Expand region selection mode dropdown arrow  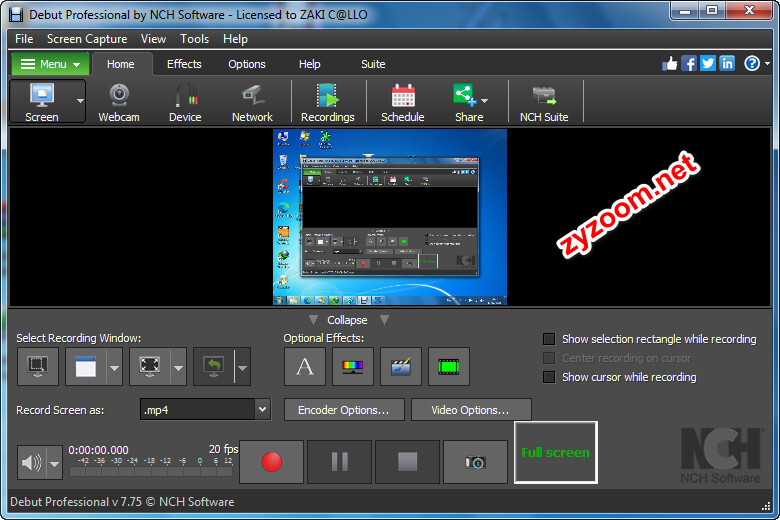[x=179, y=368]
